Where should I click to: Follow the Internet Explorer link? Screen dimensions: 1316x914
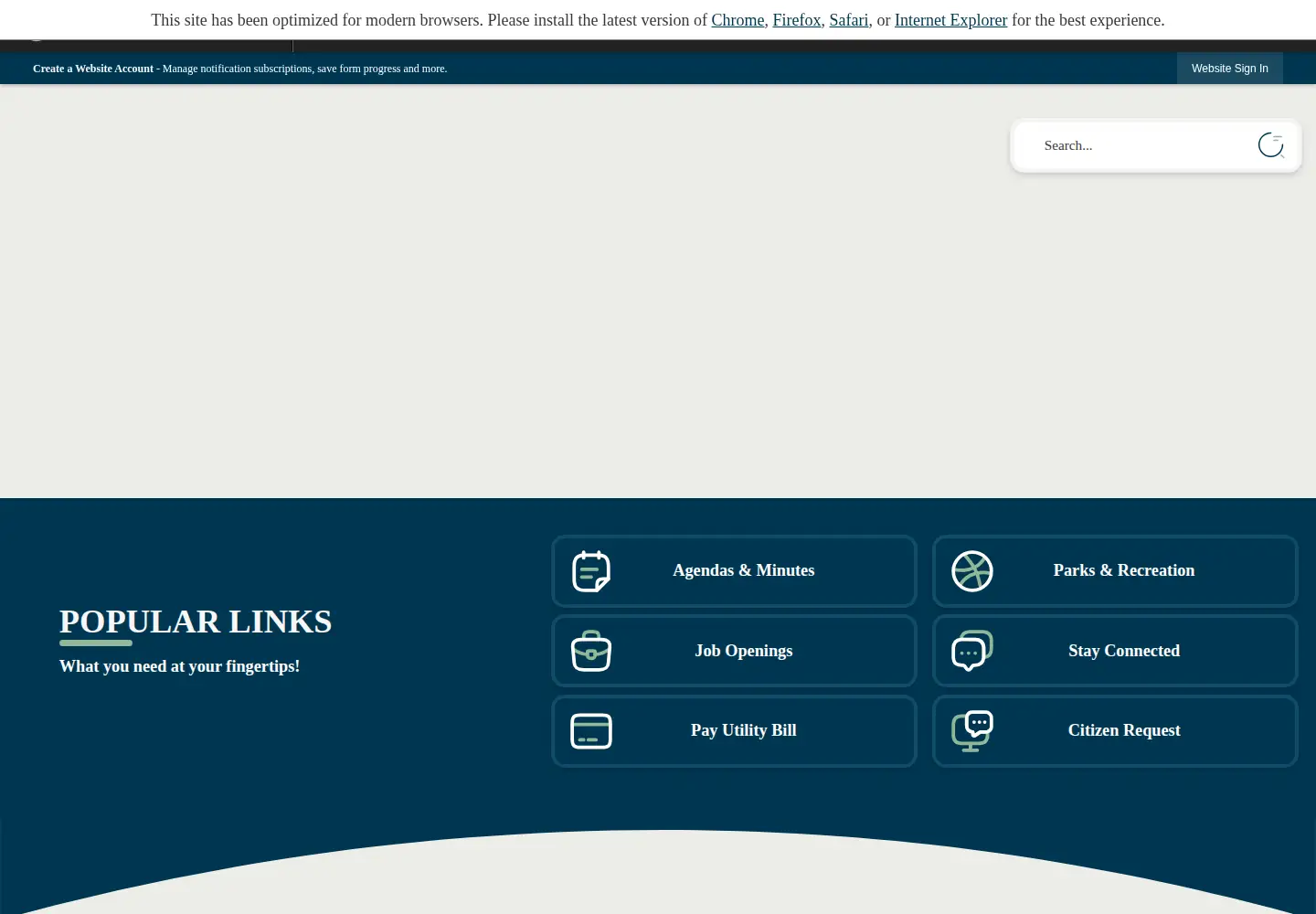pyautogui.click(x=950, y=20)
